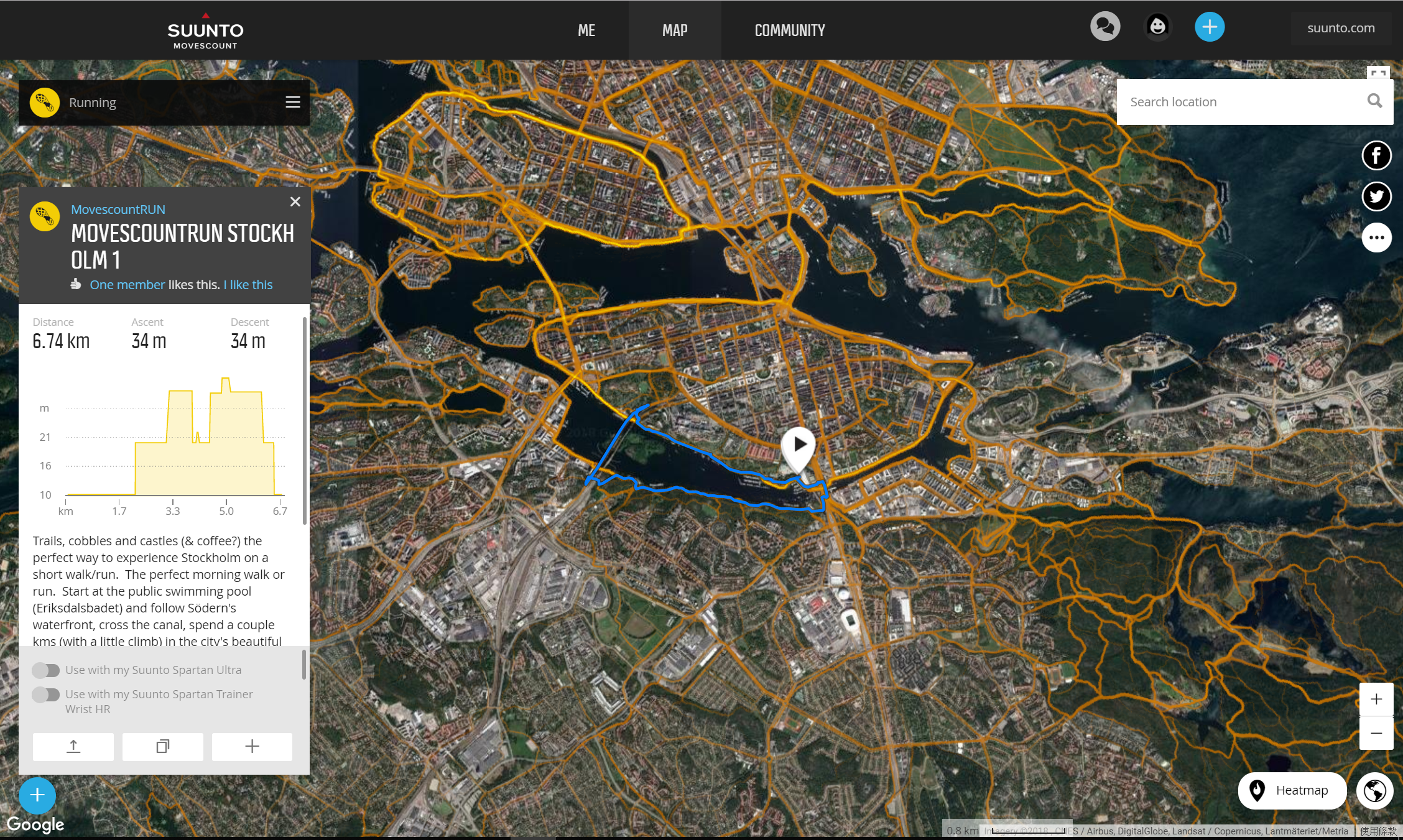Image resolution: width=1403 pixels, height=840 pixels.
Task: Click the copy route button
Action: click(x=163, y=746)
